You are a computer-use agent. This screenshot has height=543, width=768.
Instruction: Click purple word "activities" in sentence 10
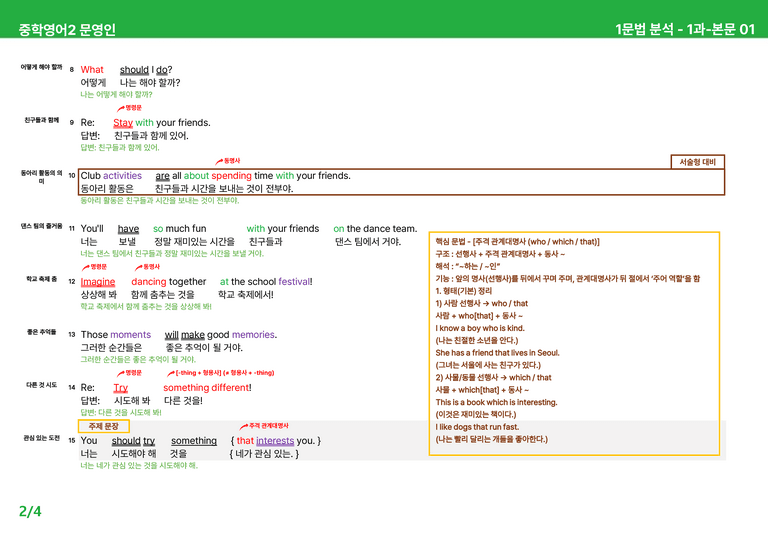(x=122, y=175)
